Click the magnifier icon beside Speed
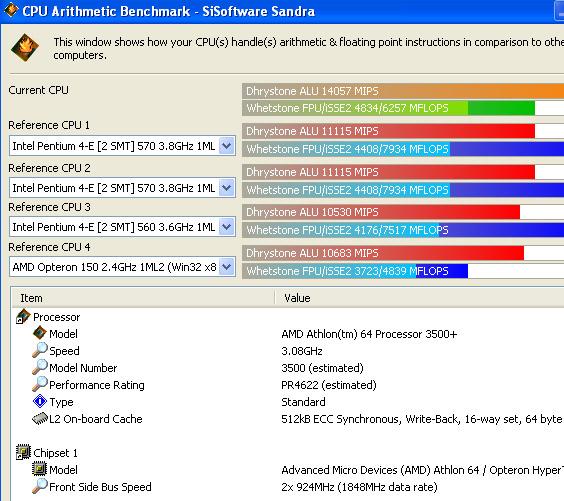Image resolution: width=564 pixels, height=501 pixels. (x=40, y=350)
